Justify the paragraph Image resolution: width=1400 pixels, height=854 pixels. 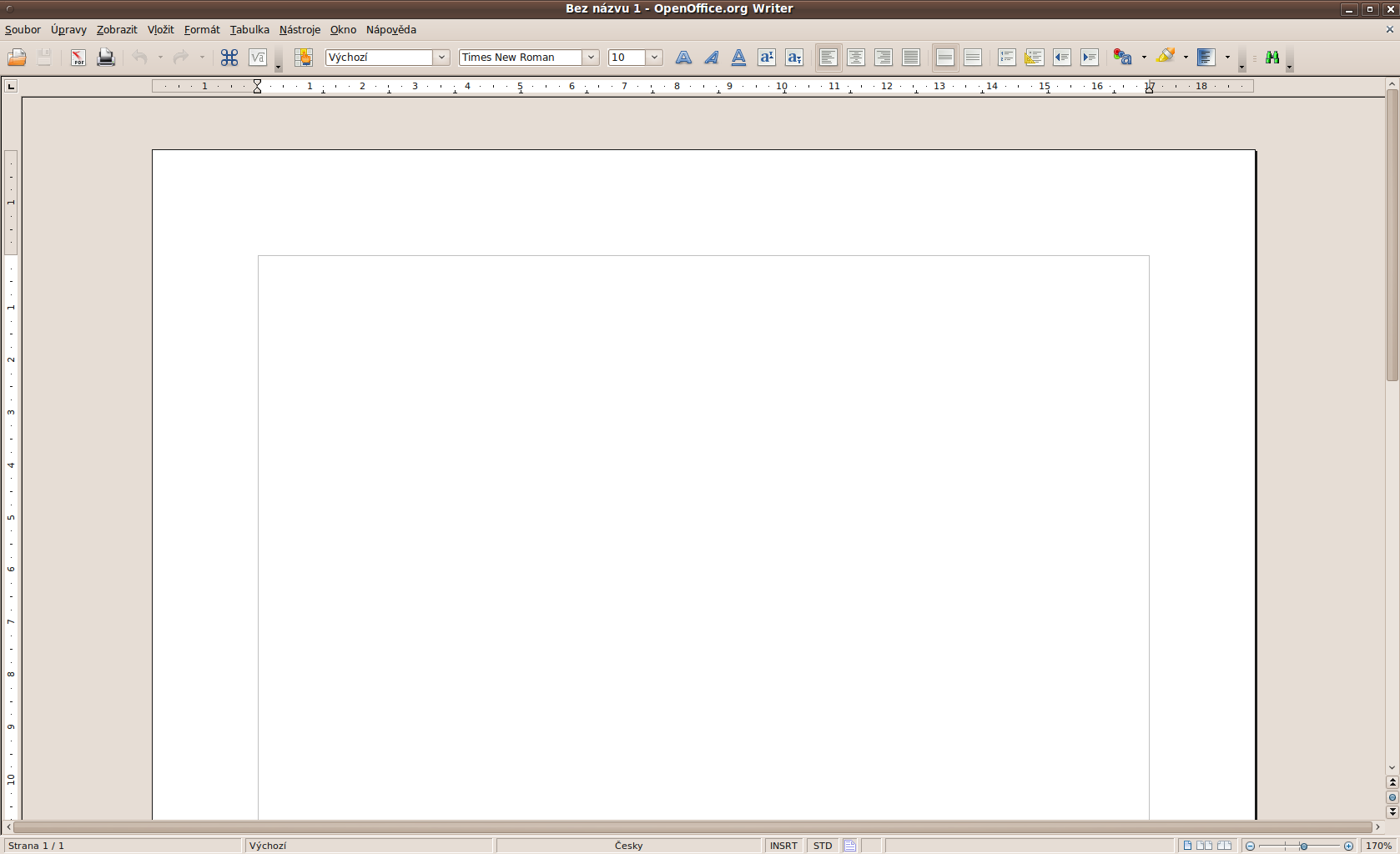(911, 58)
